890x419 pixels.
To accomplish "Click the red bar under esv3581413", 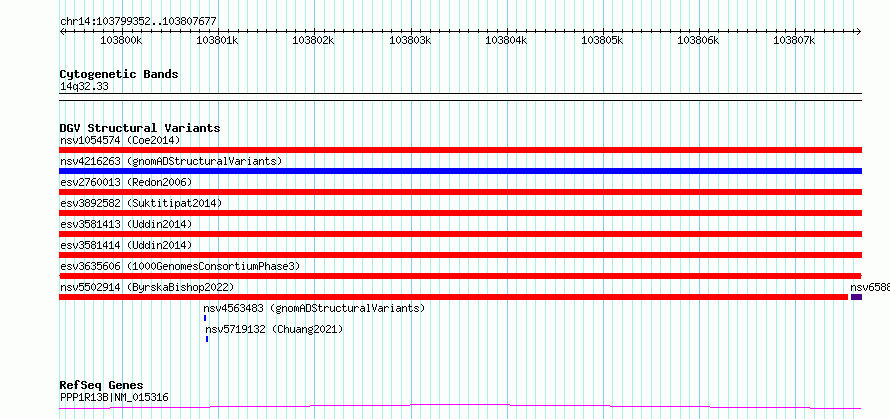I will (x=460, y=234).
